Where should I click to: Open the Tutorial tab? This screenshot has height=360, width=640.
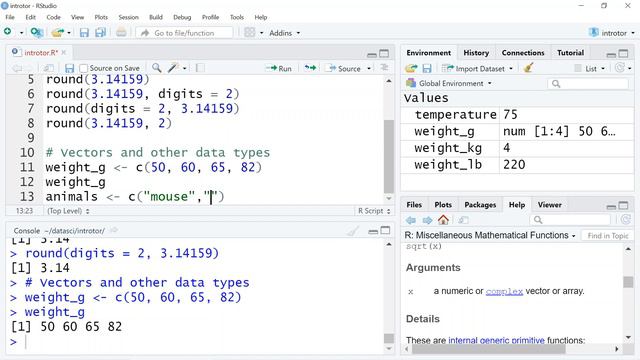coord(570,53)
